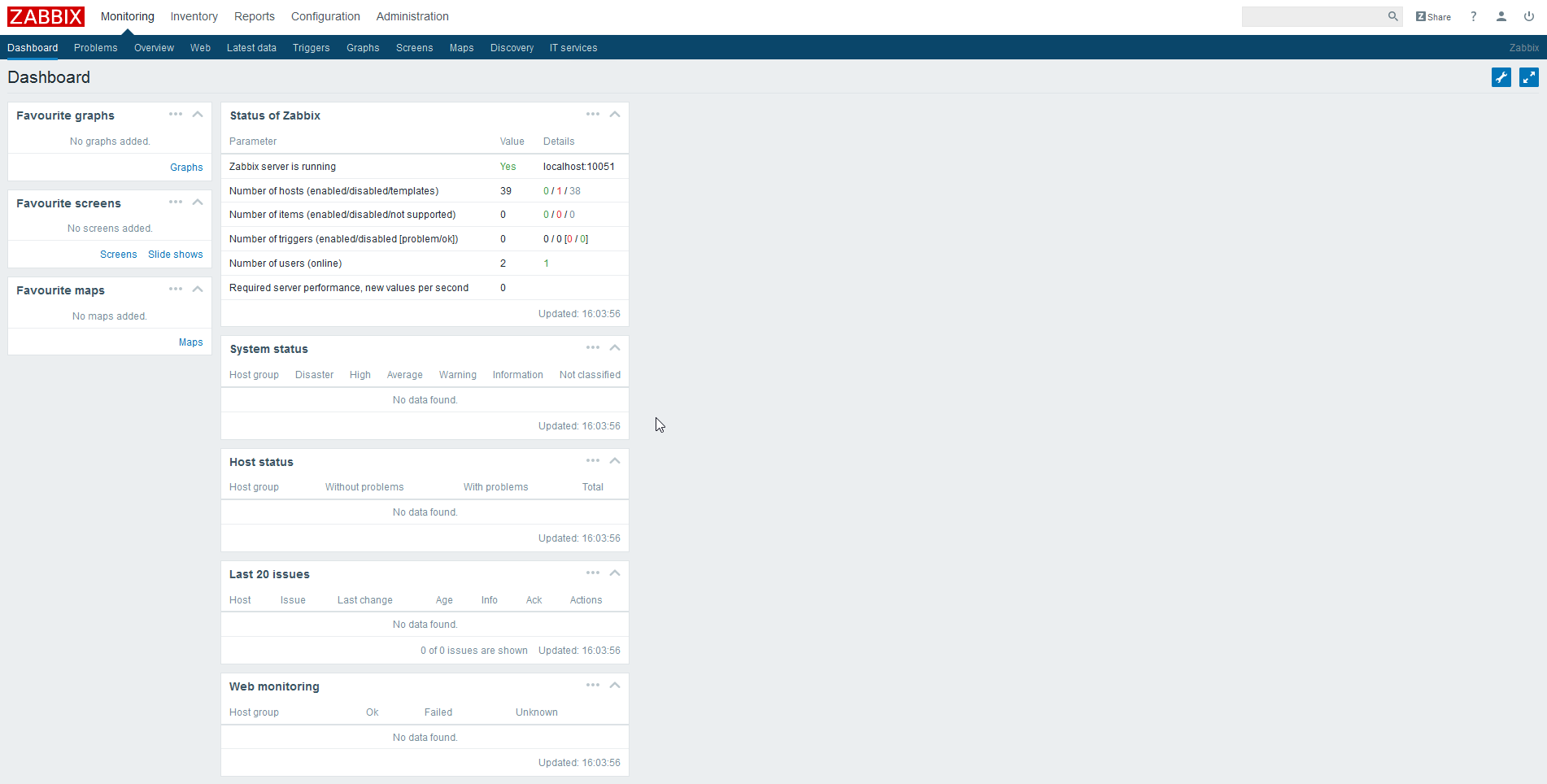Viewport: 1547px width, 784px height.
Task: Follow Graphs link in Favourite graphs
Action: [186, 168]
